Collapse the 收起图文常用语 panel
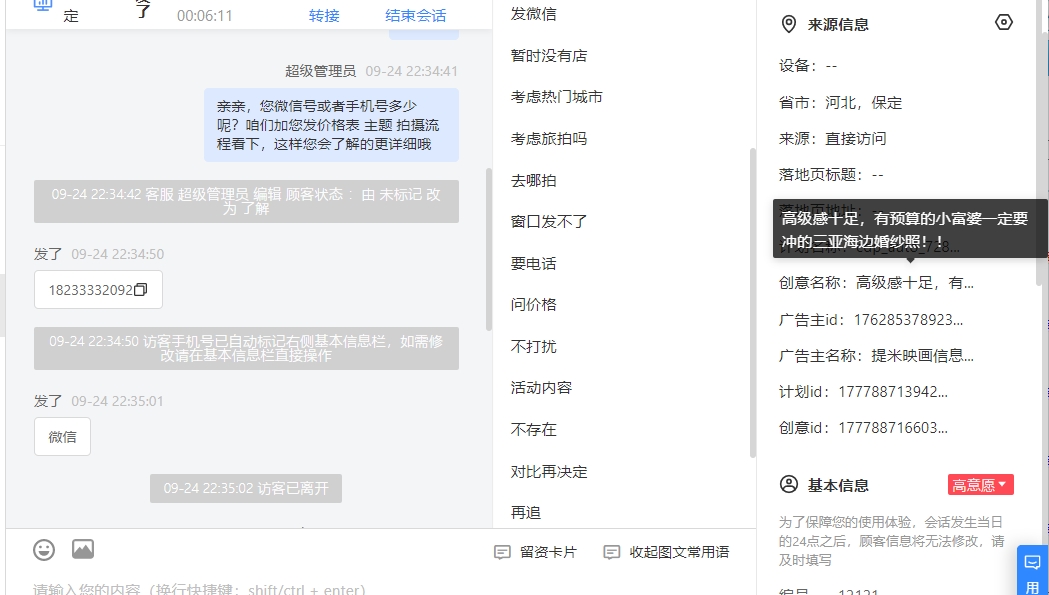 click(x=666, y=552)
